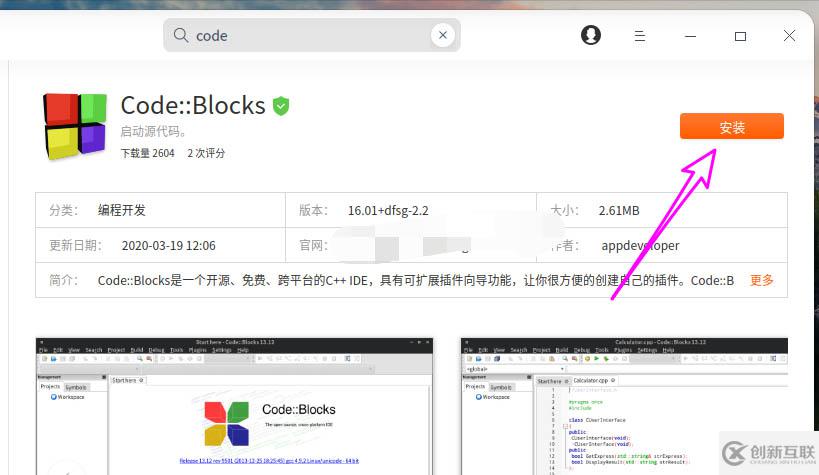The image size is (819, 475).
Task: Click the Code::Blocks app icon
Action: [x=75, y=126]
